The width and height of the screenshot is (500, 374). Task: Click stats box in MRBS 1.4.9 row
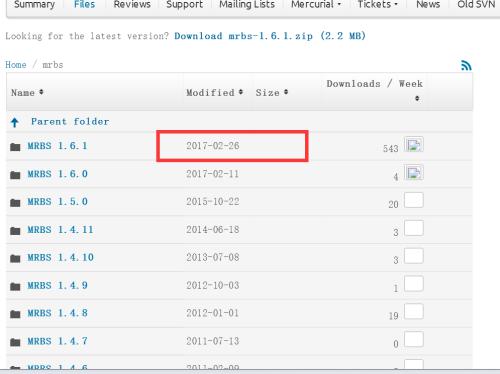pos(414,284)
